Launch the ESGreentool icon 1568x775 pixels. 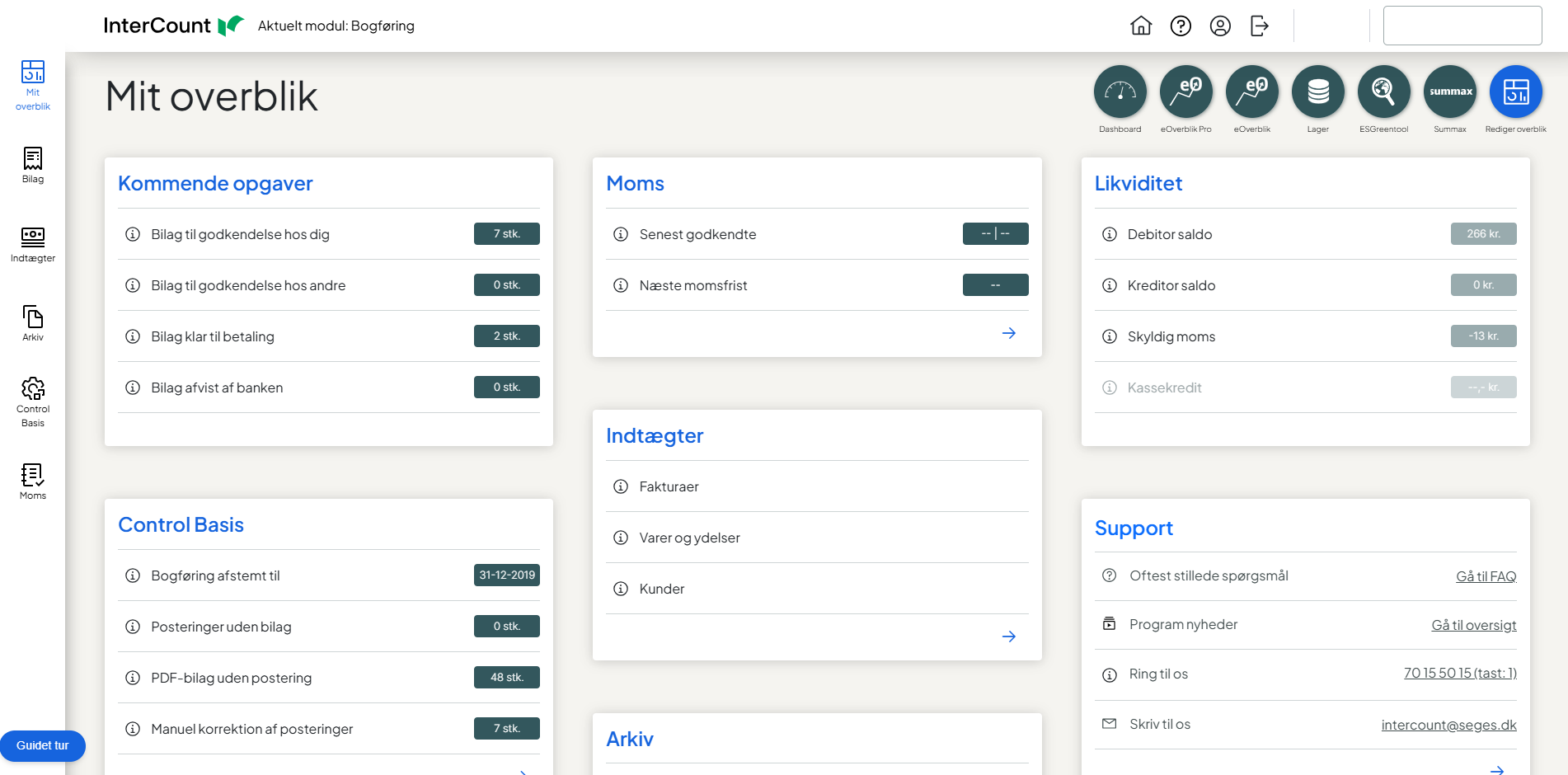1383,92
